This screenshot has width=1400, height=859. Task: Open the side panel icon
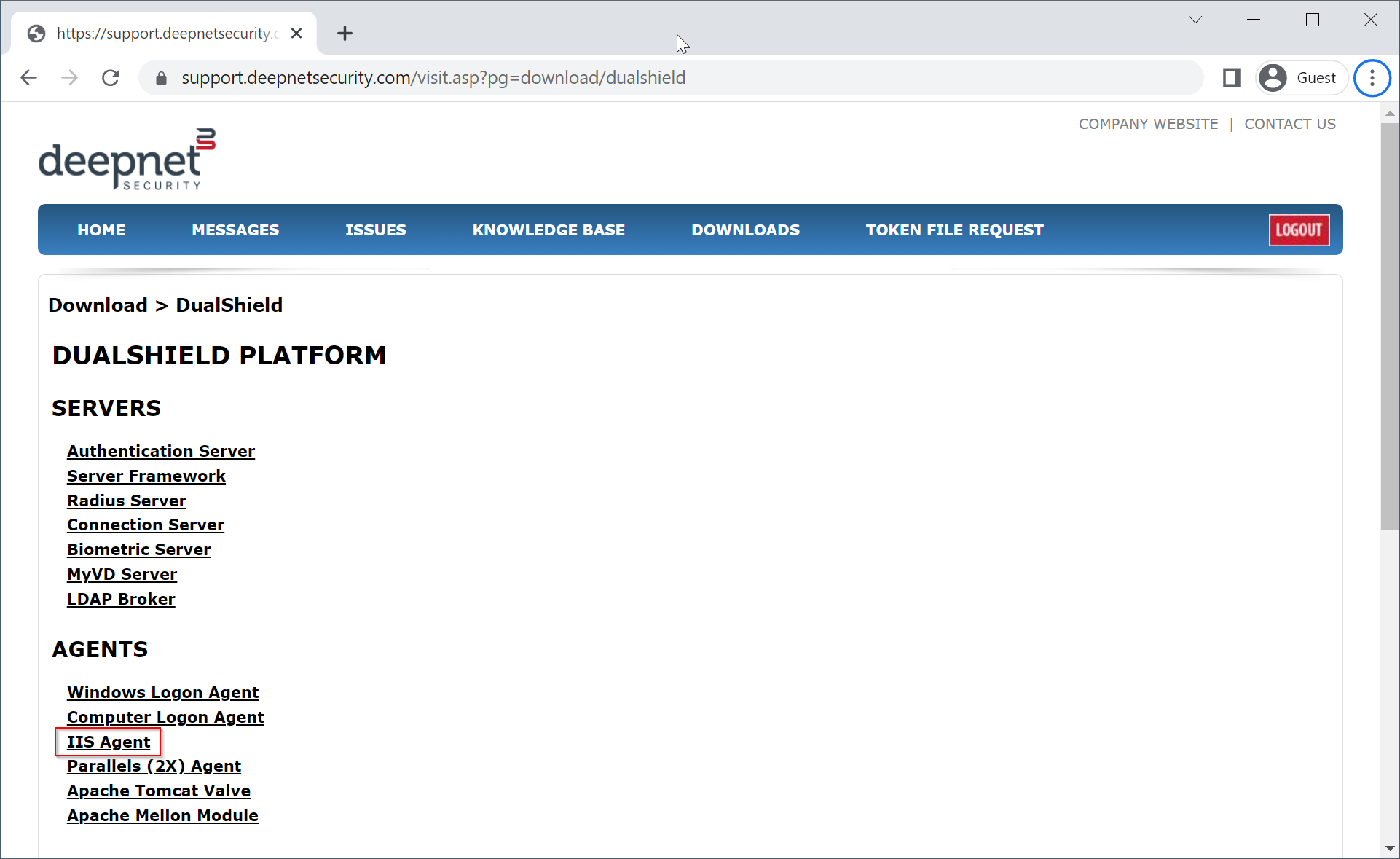1232,78
